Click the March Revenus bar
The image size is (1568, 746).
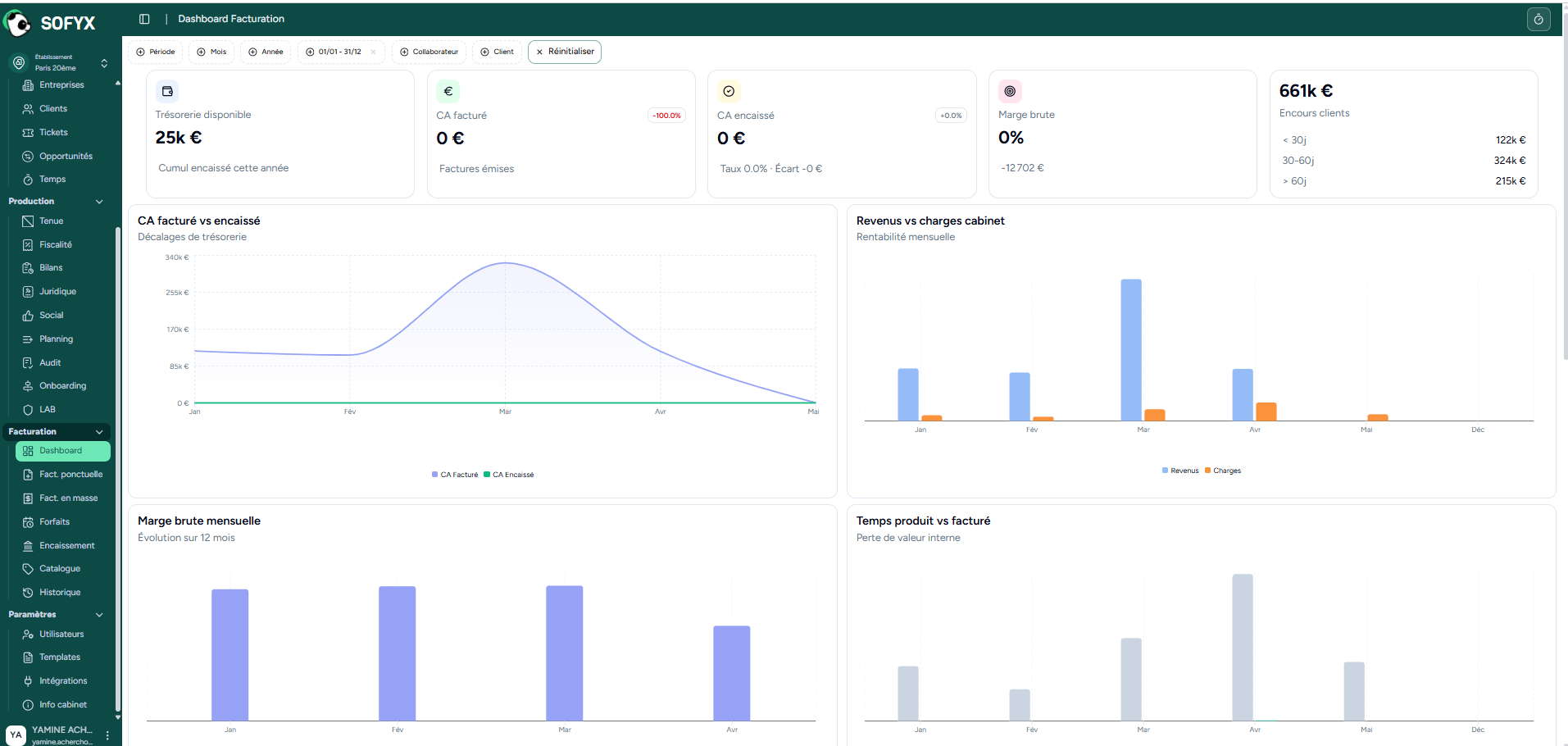pos(1131,350)
